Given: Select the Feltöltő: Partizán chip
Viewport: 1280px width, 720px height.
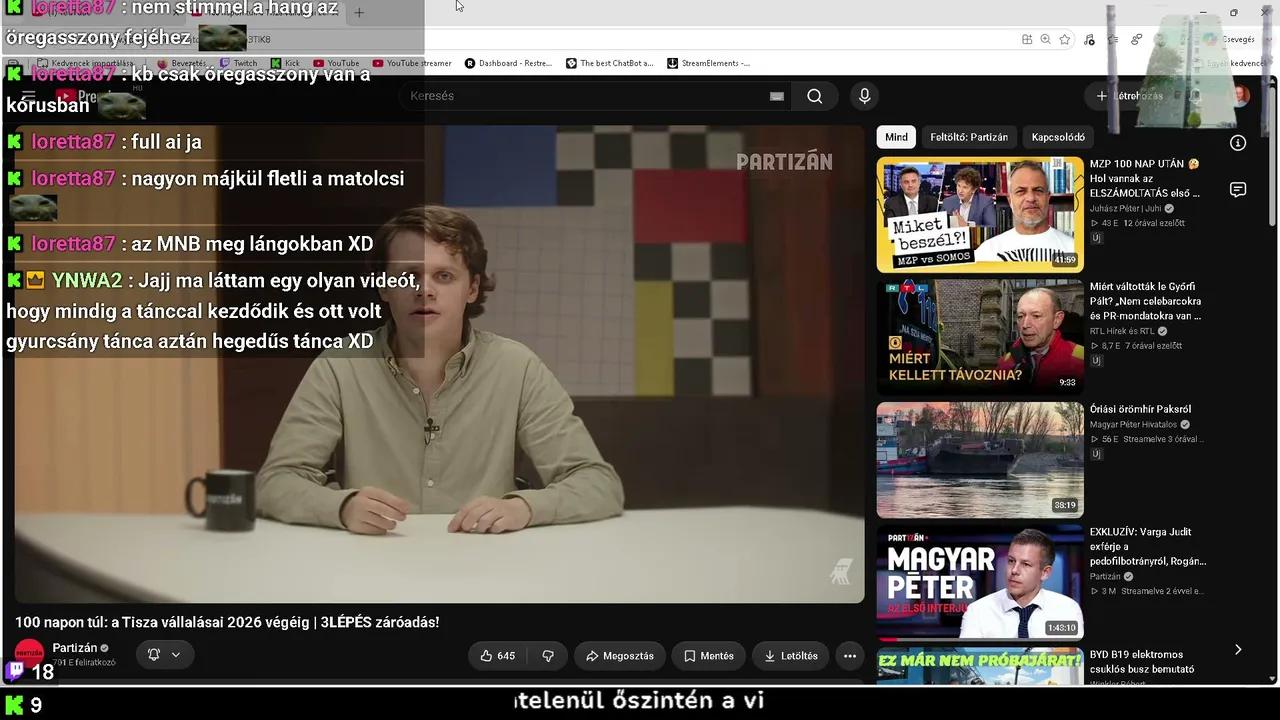Looking at the screenshot, I should 969,137.
